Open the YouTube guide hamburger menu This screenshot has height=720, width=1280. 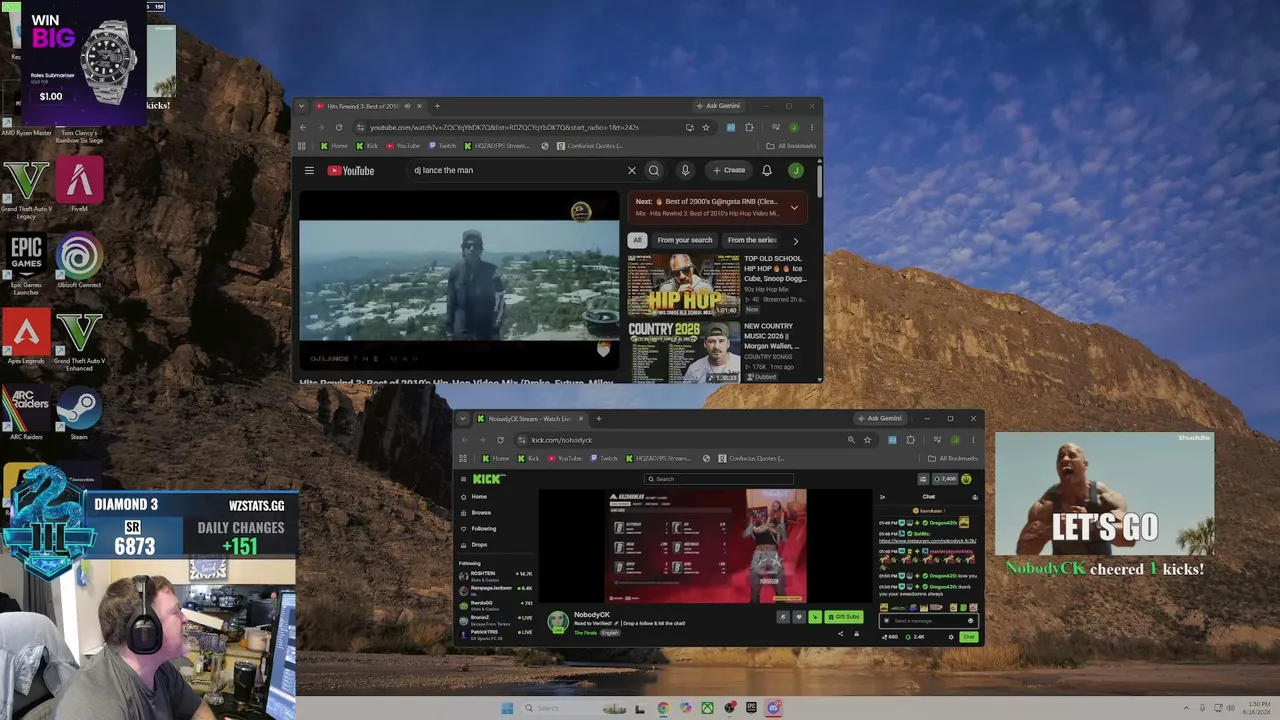[309, 170]
